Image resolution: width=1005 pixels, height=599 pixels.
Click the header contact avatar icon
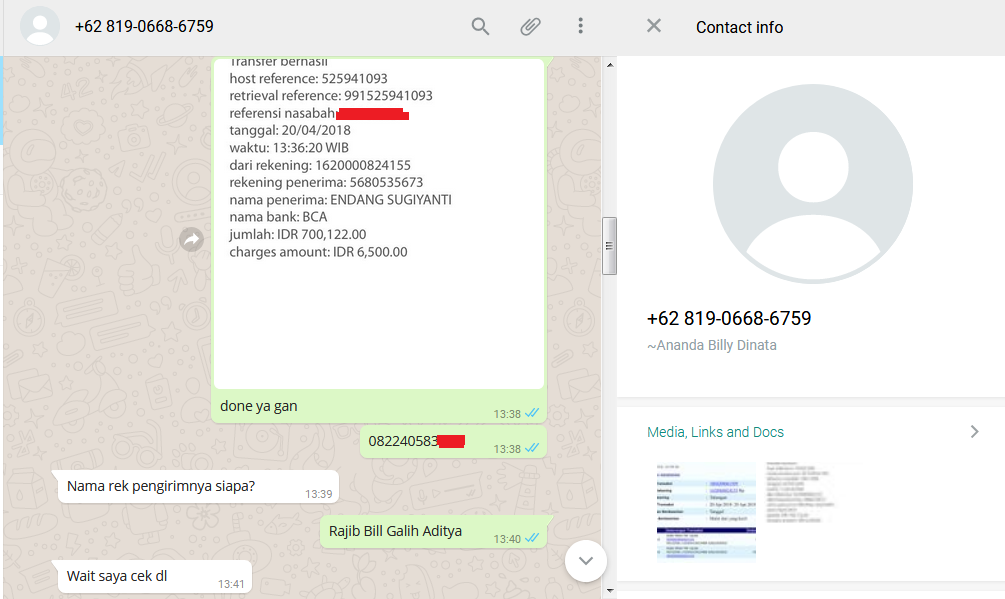point(40,26)
